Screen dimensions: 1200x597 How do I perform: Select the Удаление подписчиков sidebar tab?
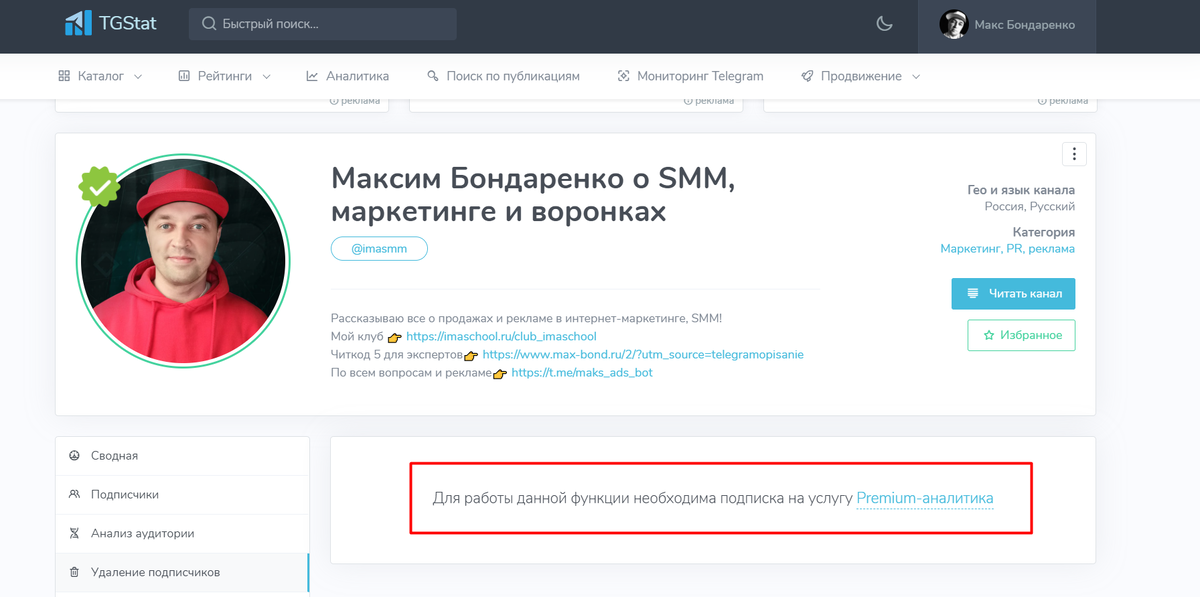pos(182,573)
